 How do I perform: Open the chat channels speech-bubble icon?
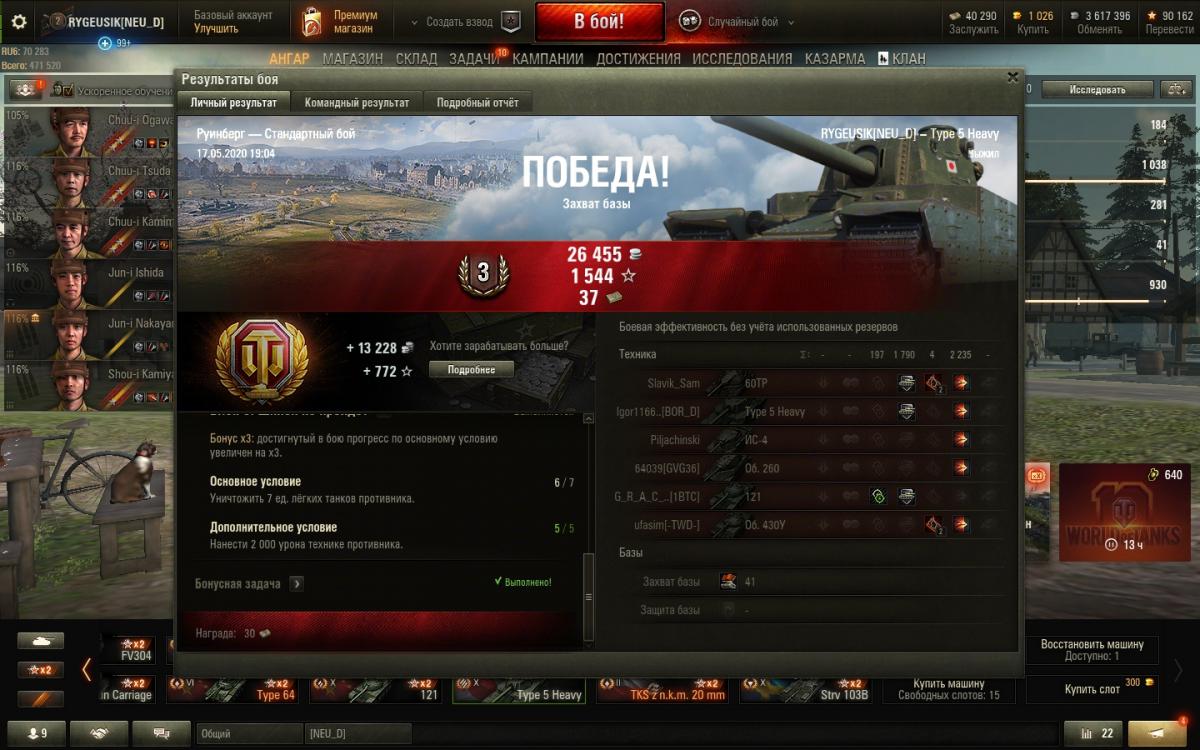[x=161, y=733]
